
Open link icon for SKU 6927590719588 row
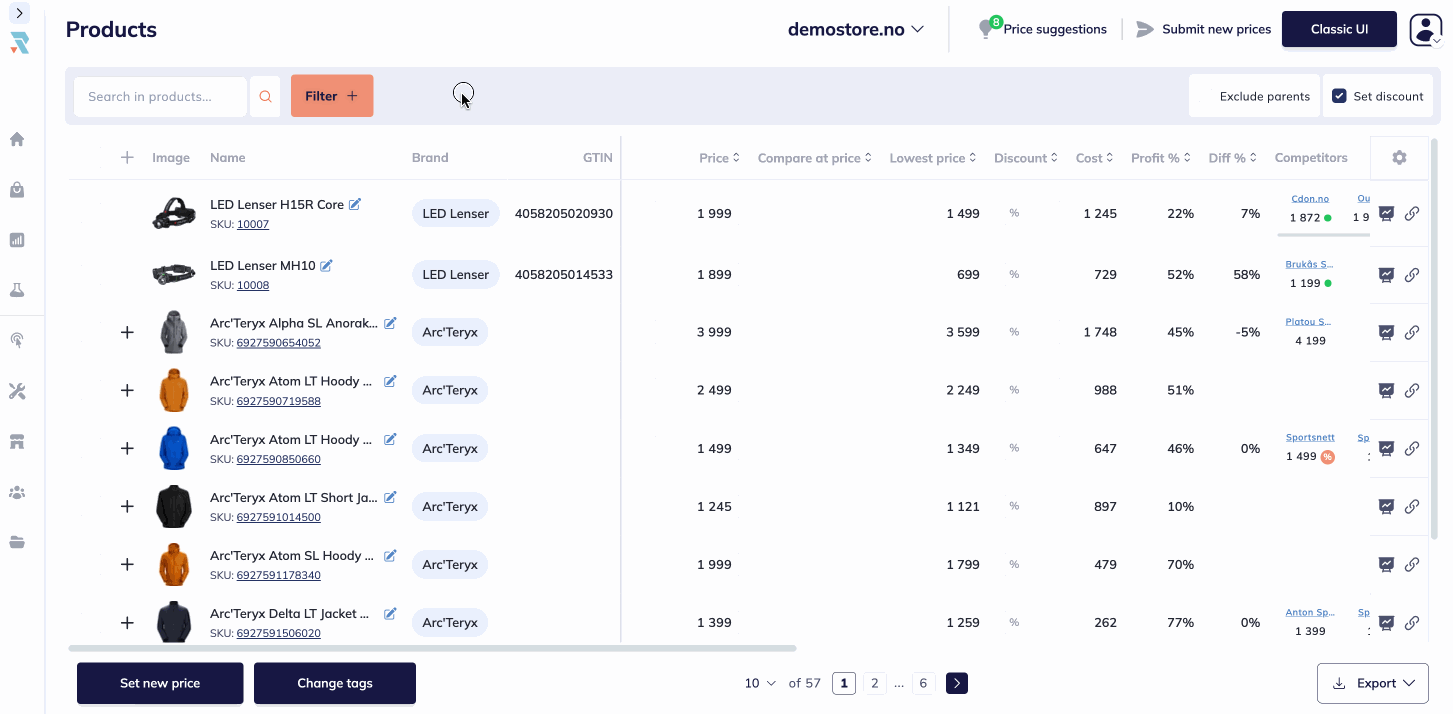pyautogui.click(x=1412, y=390)
